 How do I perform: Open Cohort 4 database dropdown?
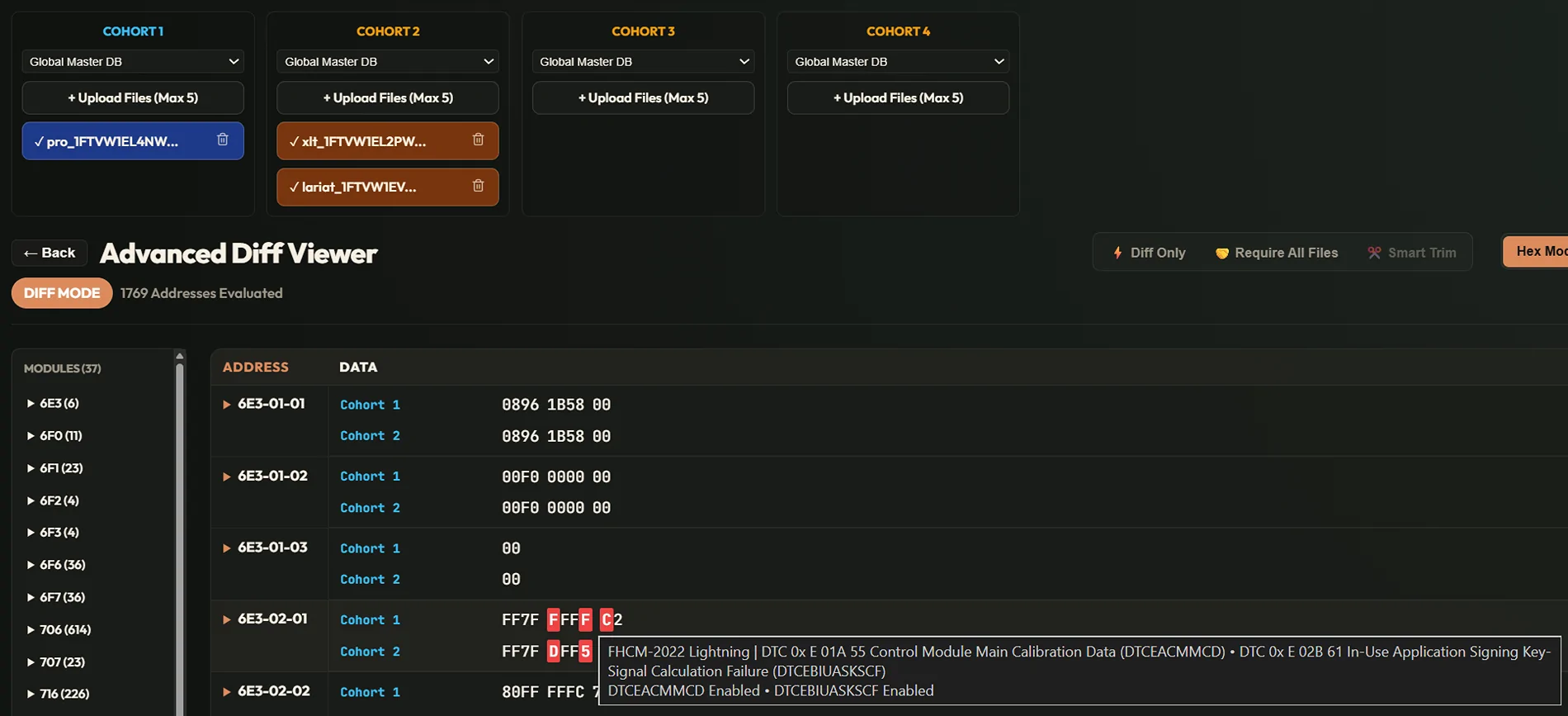[898, 61]
